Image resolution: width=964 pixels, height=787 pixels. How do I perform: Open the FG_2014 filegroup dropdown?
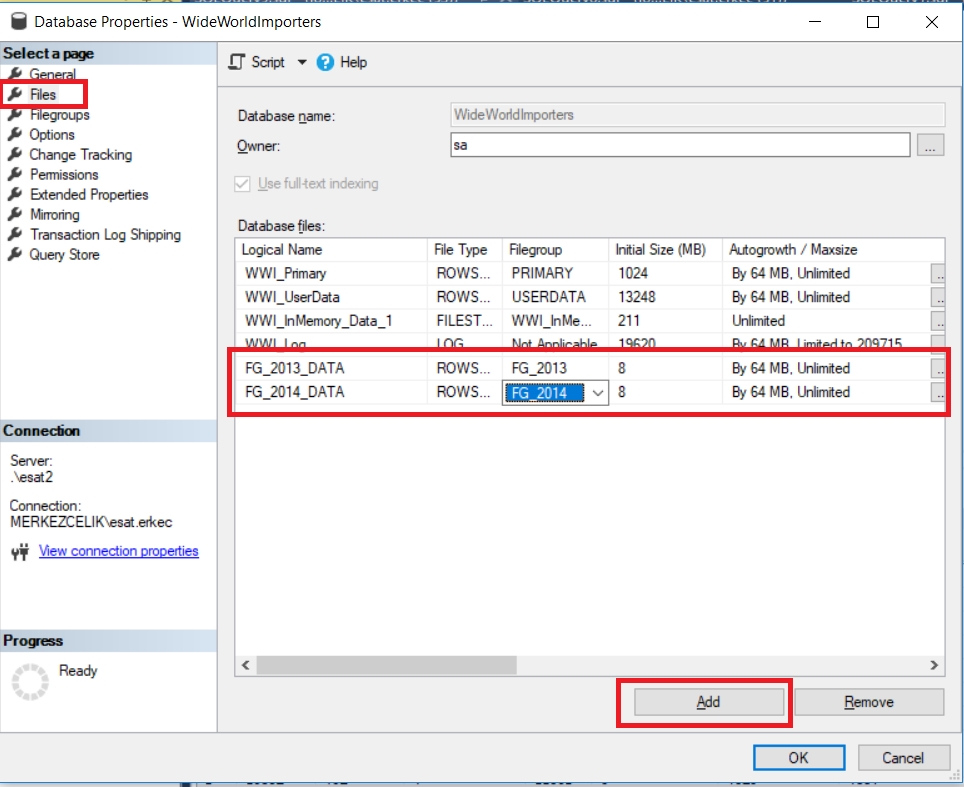click(x=598, y=392)
